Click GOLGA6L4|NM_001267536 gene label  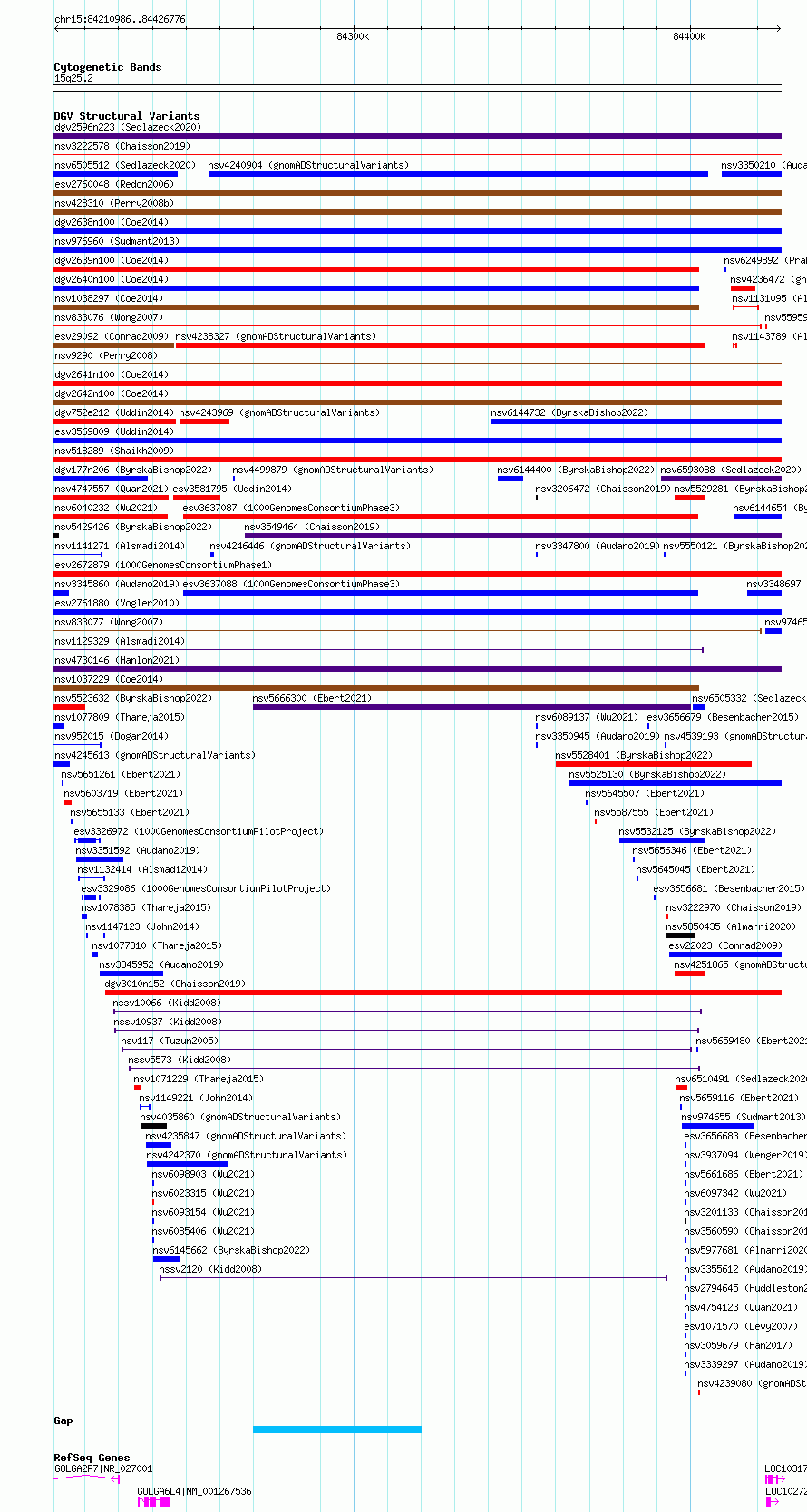tap(194, 1492)
